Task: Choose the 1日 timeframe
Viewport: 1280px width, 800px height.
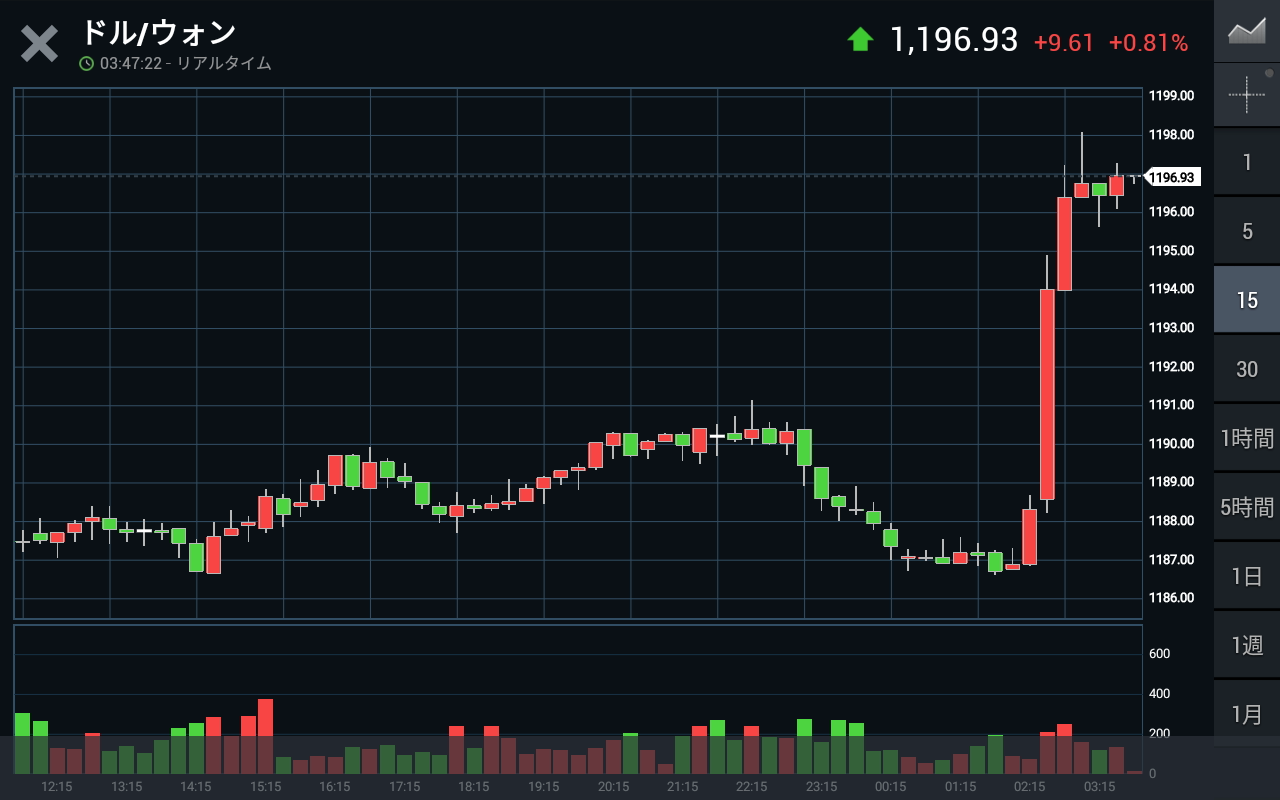Action: tap(1247, 576)
